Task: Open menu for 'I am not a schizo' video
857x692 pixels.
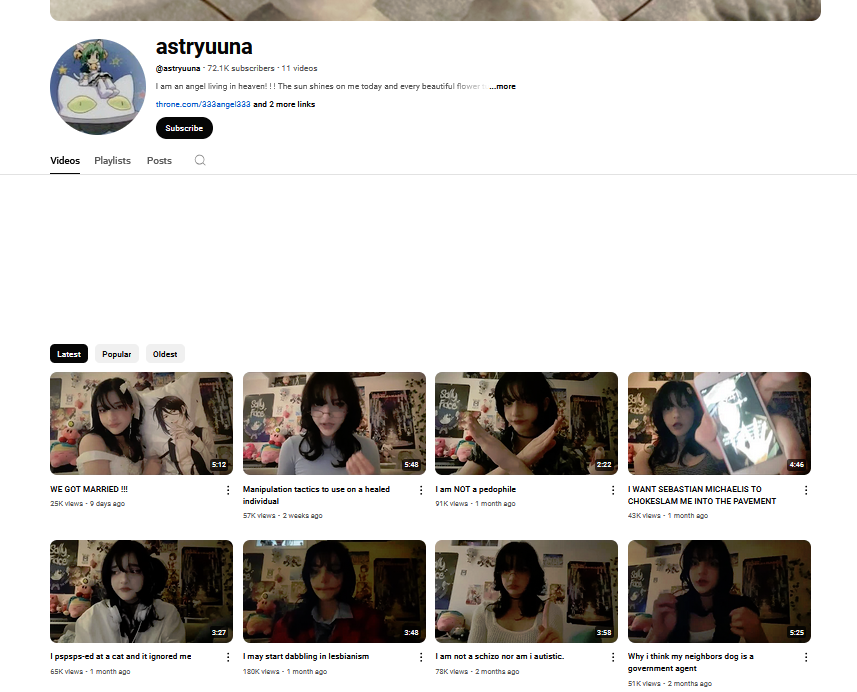Action: click(x=613, y=657)
